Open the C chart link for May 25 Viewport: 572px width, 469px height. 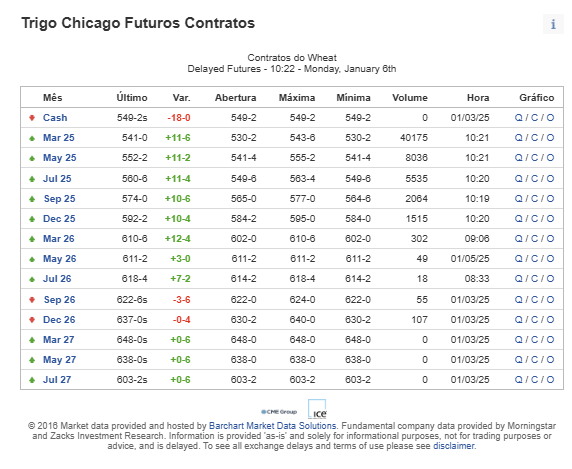point(534,158)
